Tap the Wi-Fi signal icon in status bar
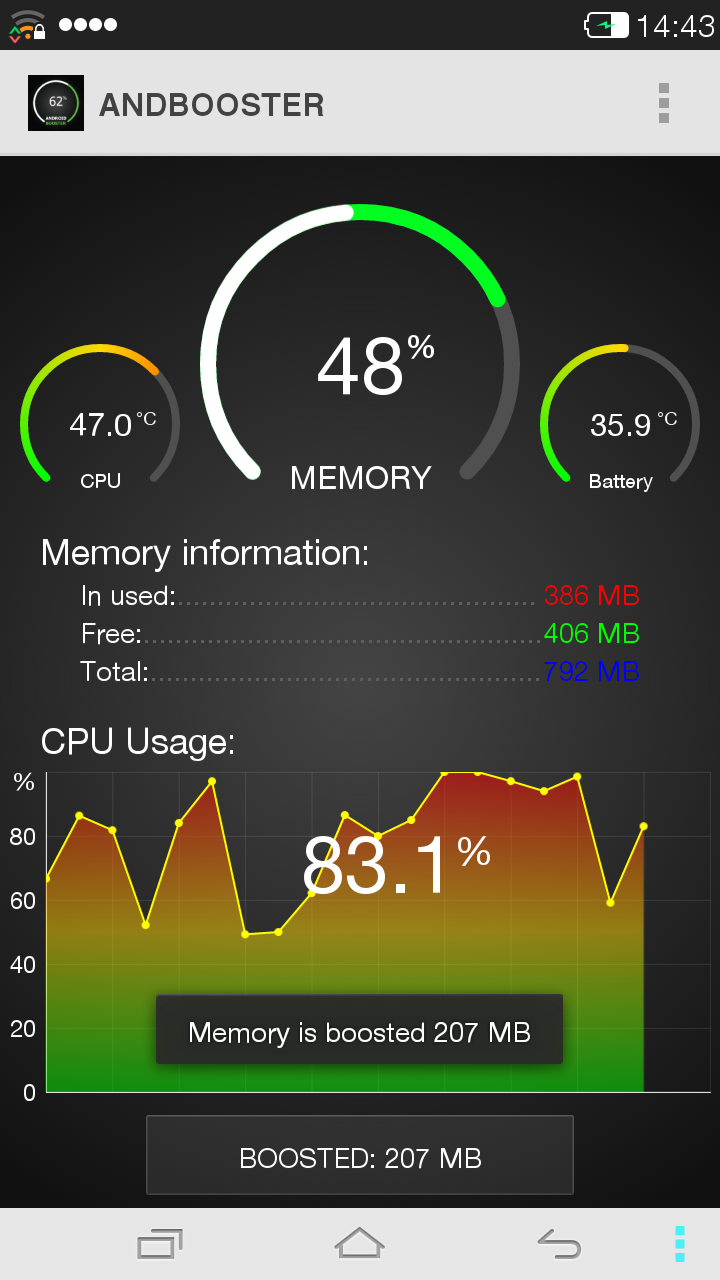The width and height of the screenshot is (720, 1280). pyautogui.click(x=28, y=25)
